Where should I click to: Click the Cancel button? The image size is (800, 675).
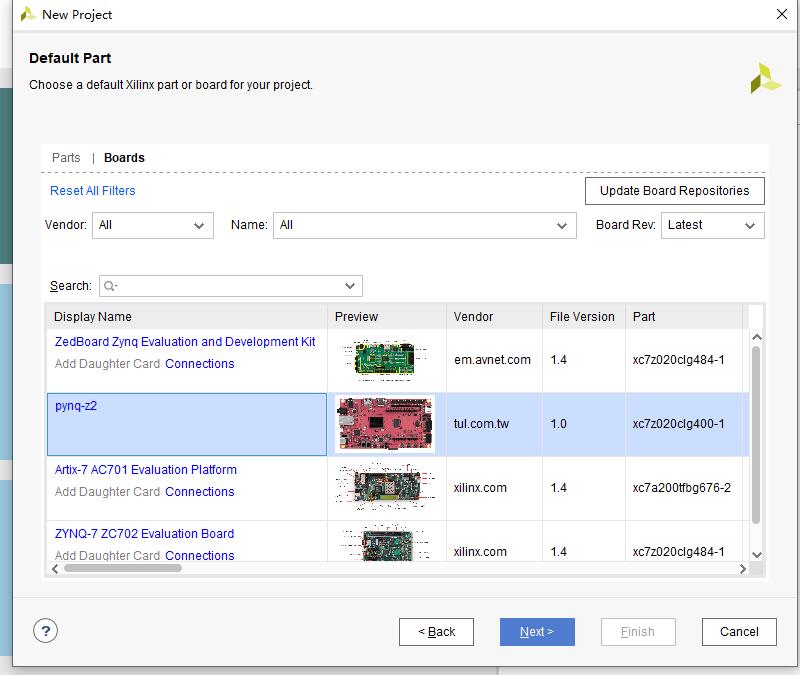(x=739, y=632)
